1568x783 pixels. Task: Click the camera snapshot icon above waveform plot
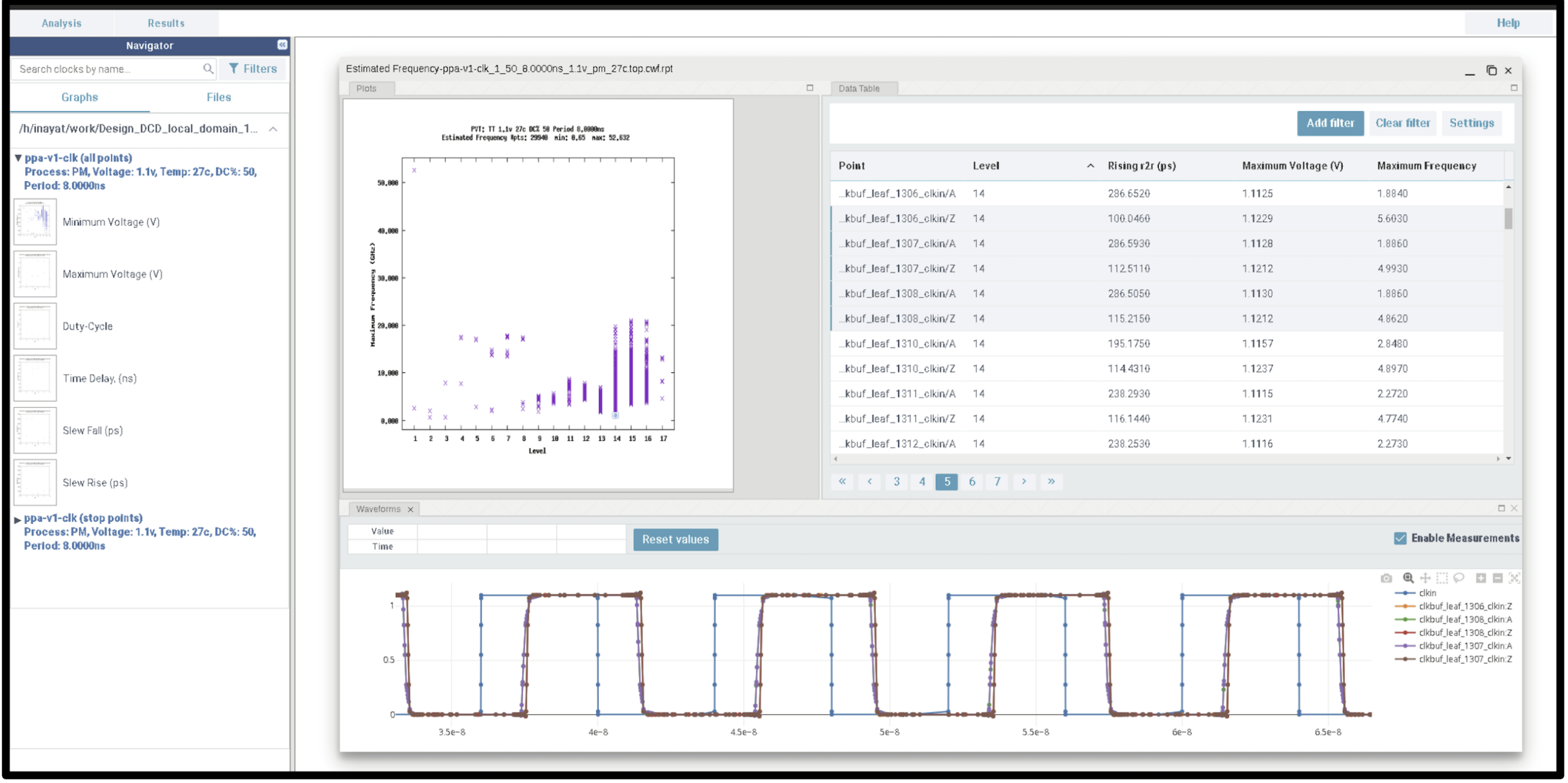1386,579
